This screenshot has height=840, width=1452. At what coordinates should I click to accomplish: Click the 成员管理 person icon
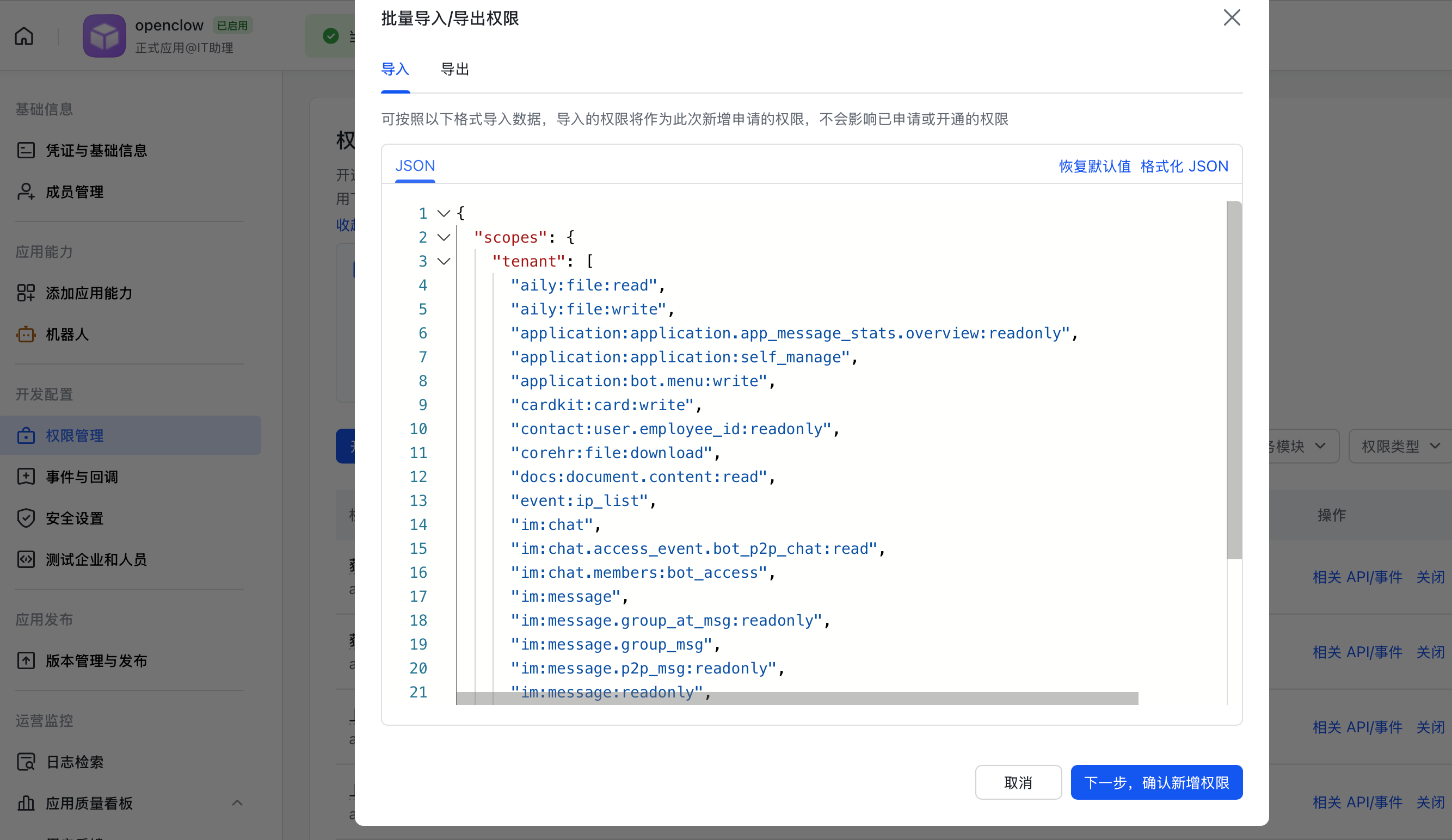coord(26,192)
